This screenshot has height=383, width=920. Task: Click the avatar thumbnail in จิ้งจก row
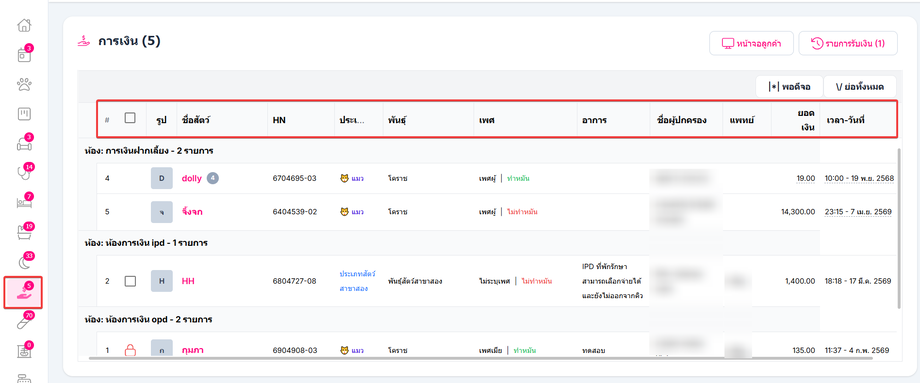(162, 212)
